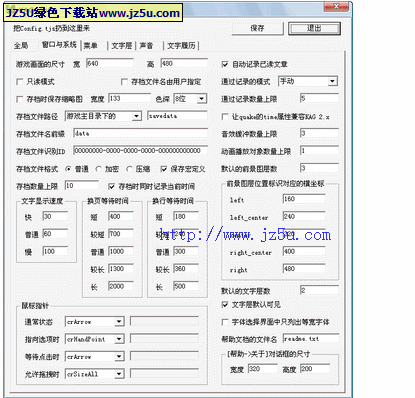Check the quake time KAG 2.x compatibility box
The width and height of the screenshot is (415, 398).
click(225, 117)
